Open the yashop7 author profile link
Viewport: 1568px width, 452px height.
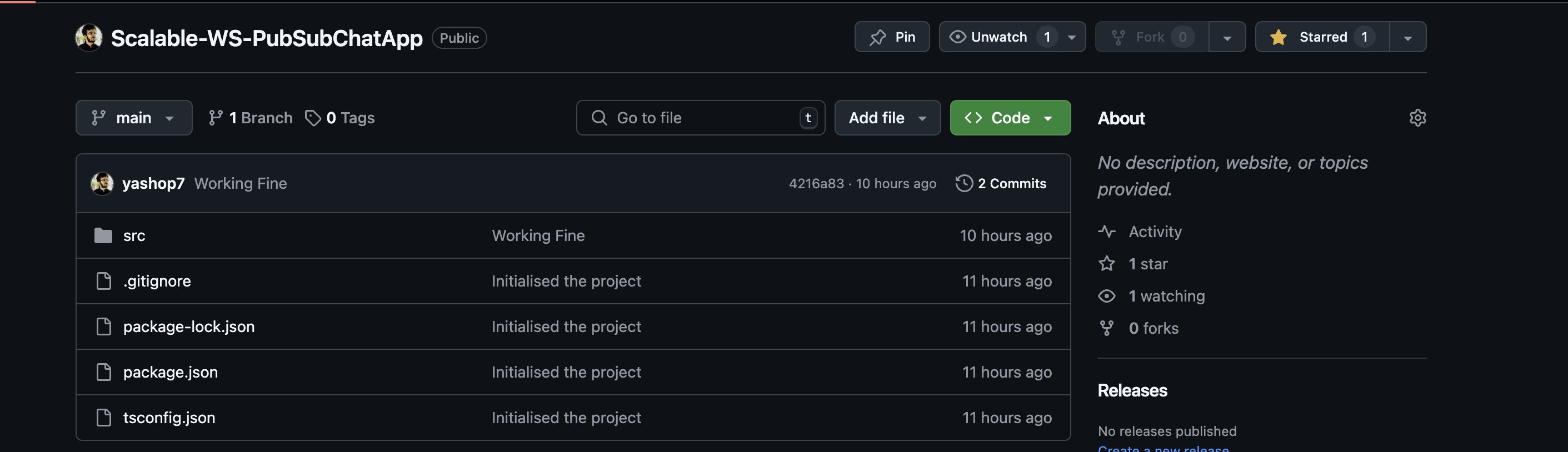pos(153,184)
